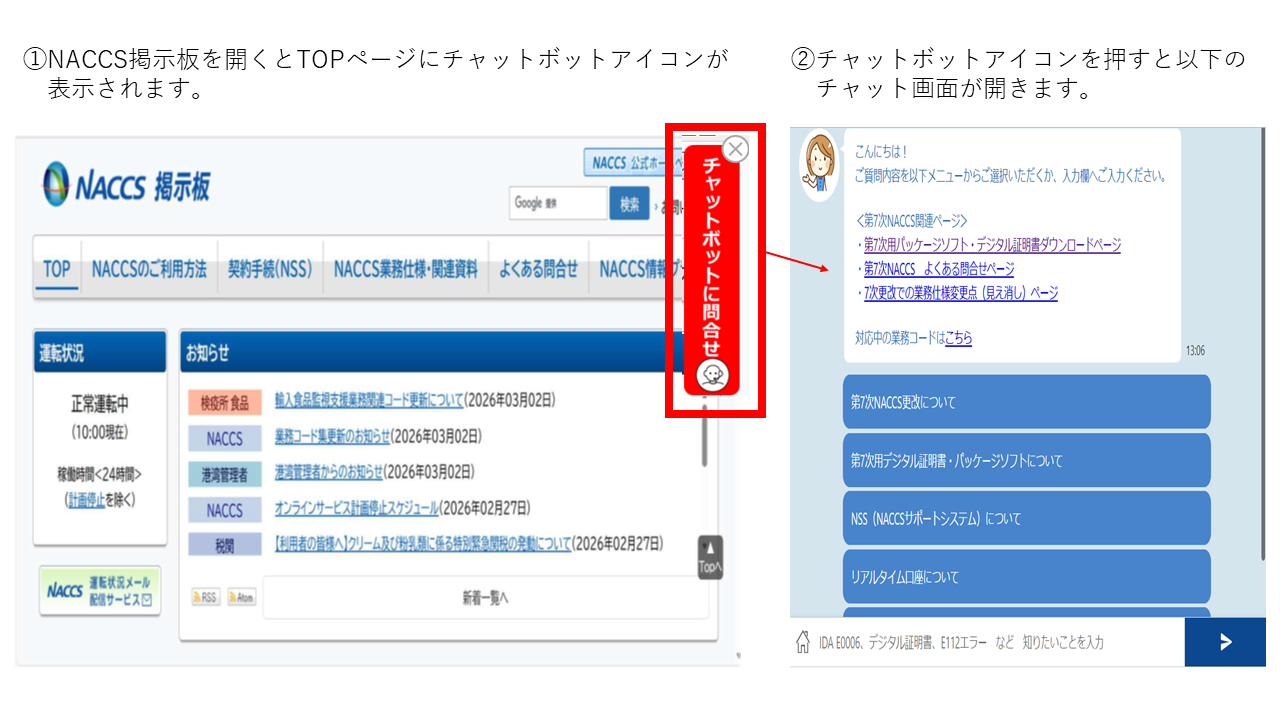Click the NACCS 掲示板 logo
This screenshot has height=720, width=1280.
127,185
